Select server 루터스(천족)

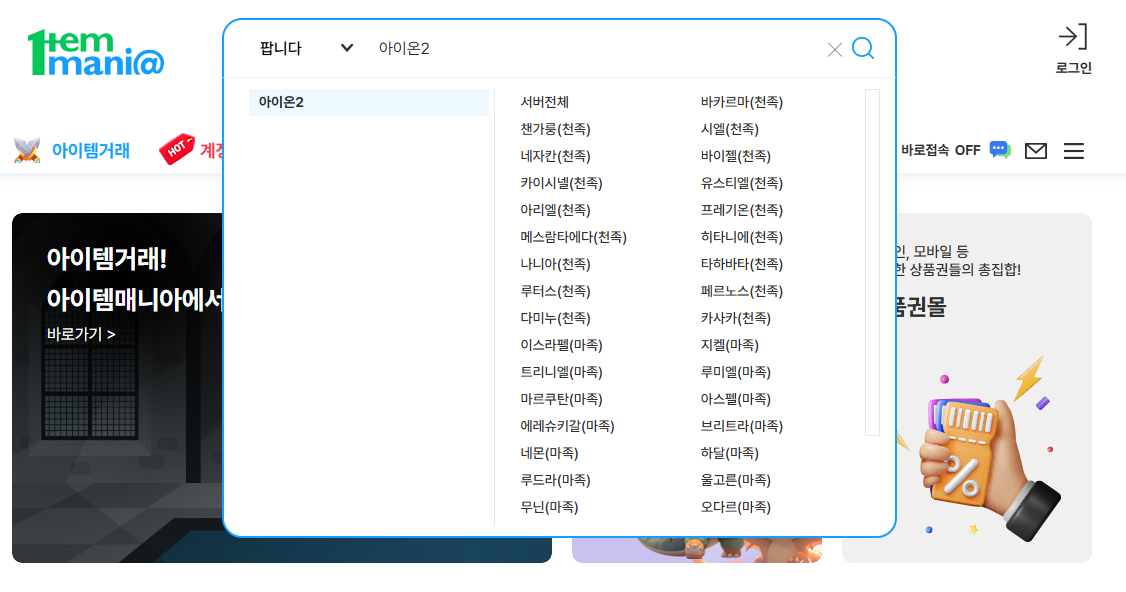(555, 291)
